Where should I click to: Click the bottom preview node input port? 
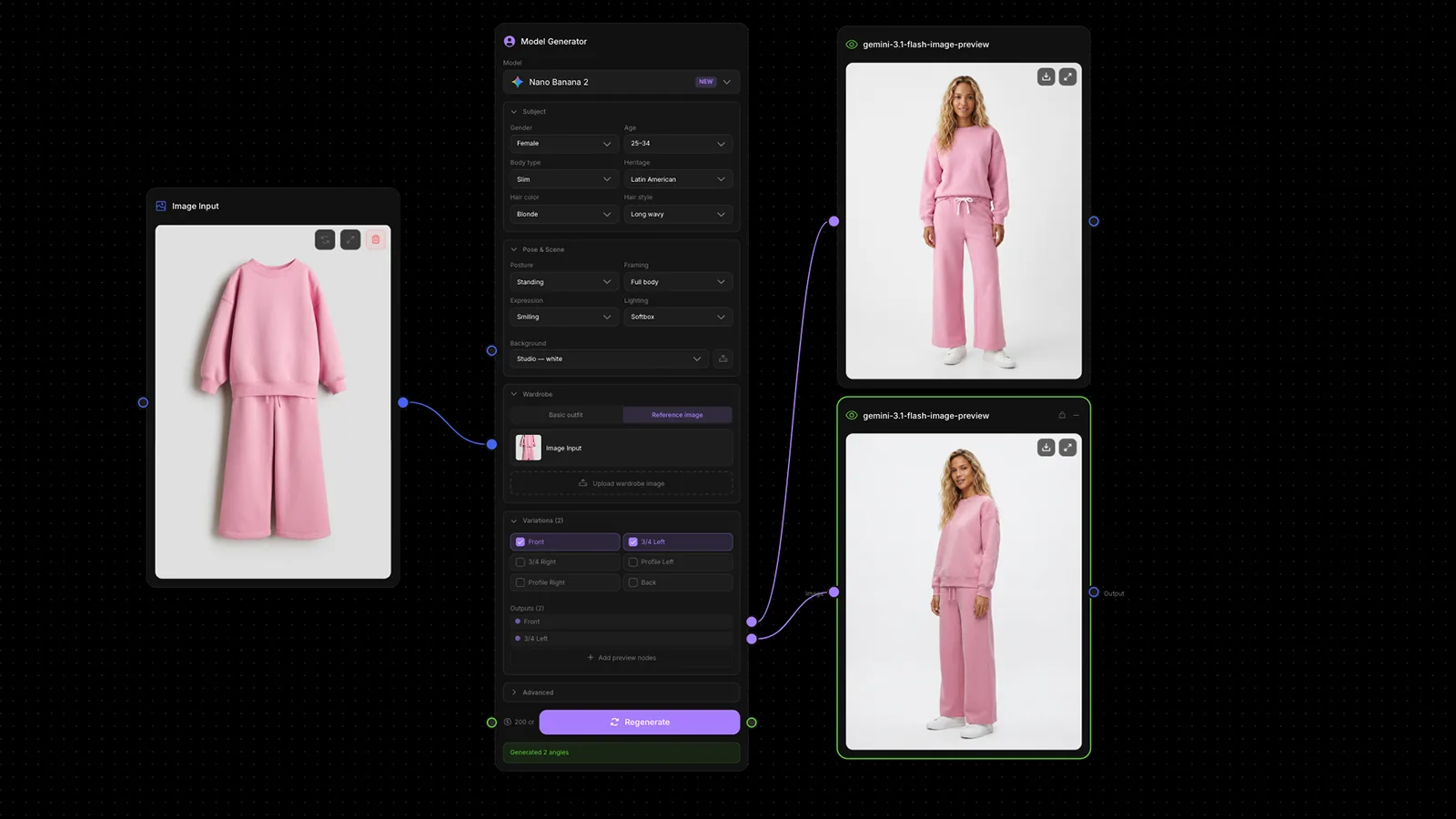click(834, 592)
